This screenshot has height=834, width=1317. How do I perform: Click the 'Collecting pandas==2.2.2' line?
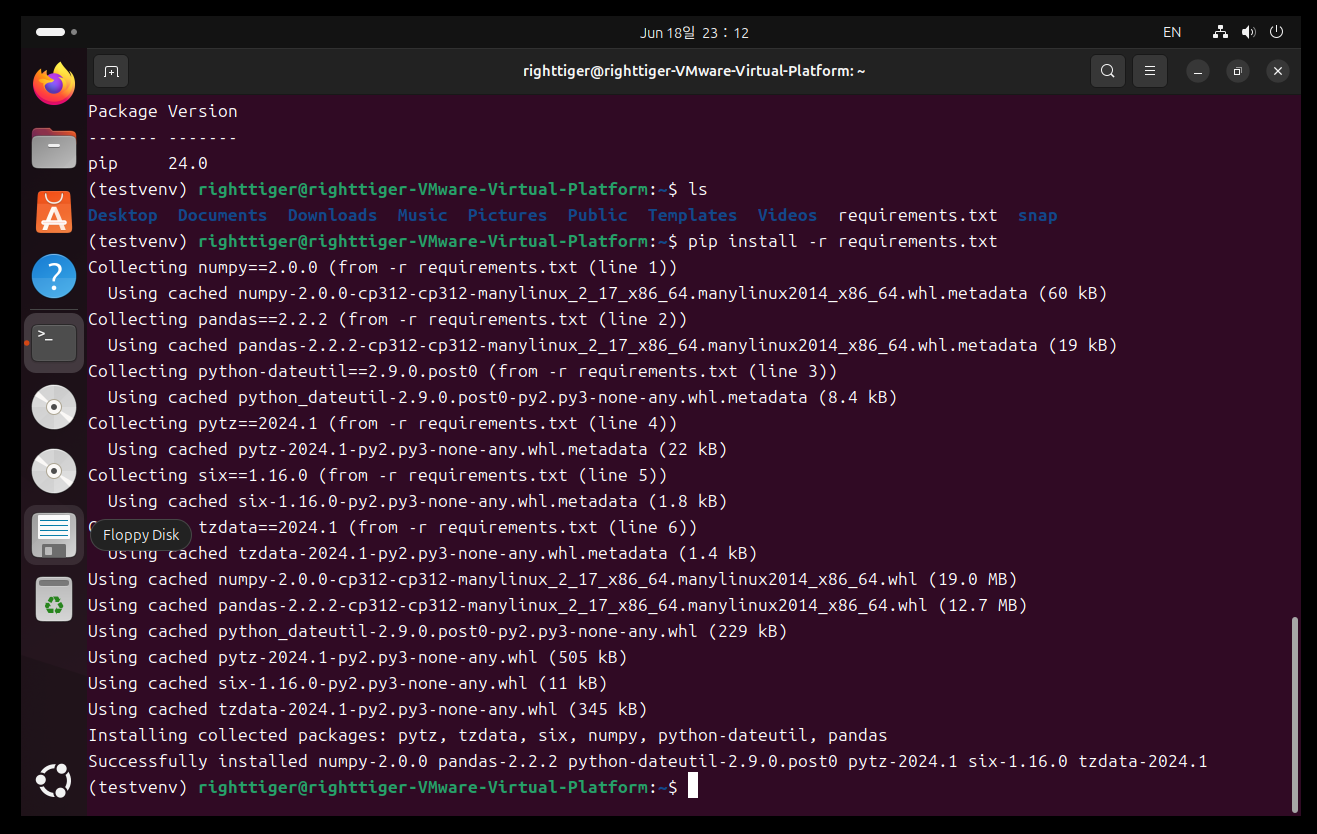point(388,319)
